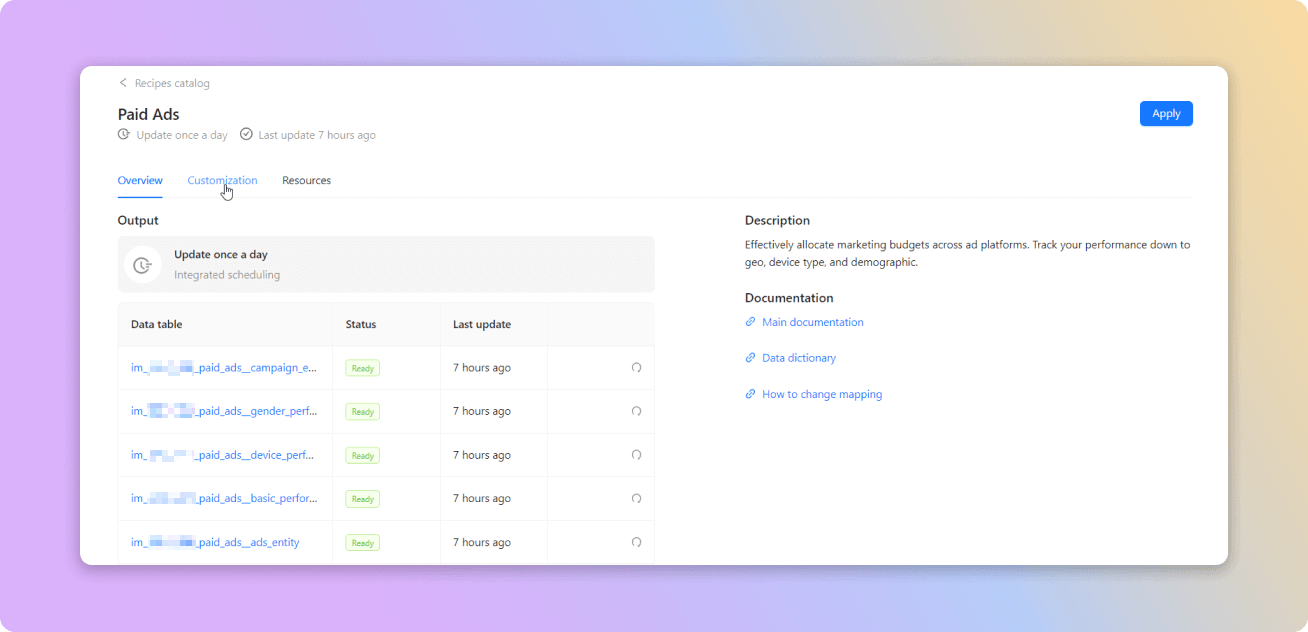Click the Last update column header

pyautogui.click(x=481, y=324)
